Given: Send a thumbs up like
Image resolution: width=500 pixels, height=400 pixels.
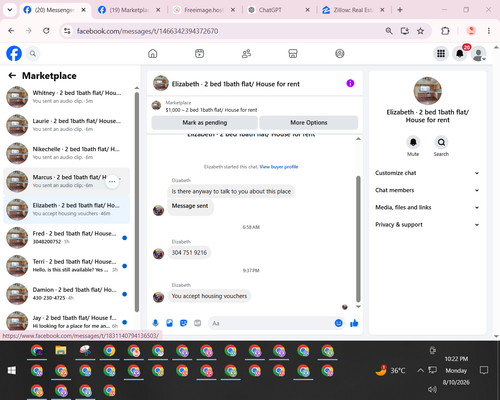Looking at the screenshot, I should [354, 323].
